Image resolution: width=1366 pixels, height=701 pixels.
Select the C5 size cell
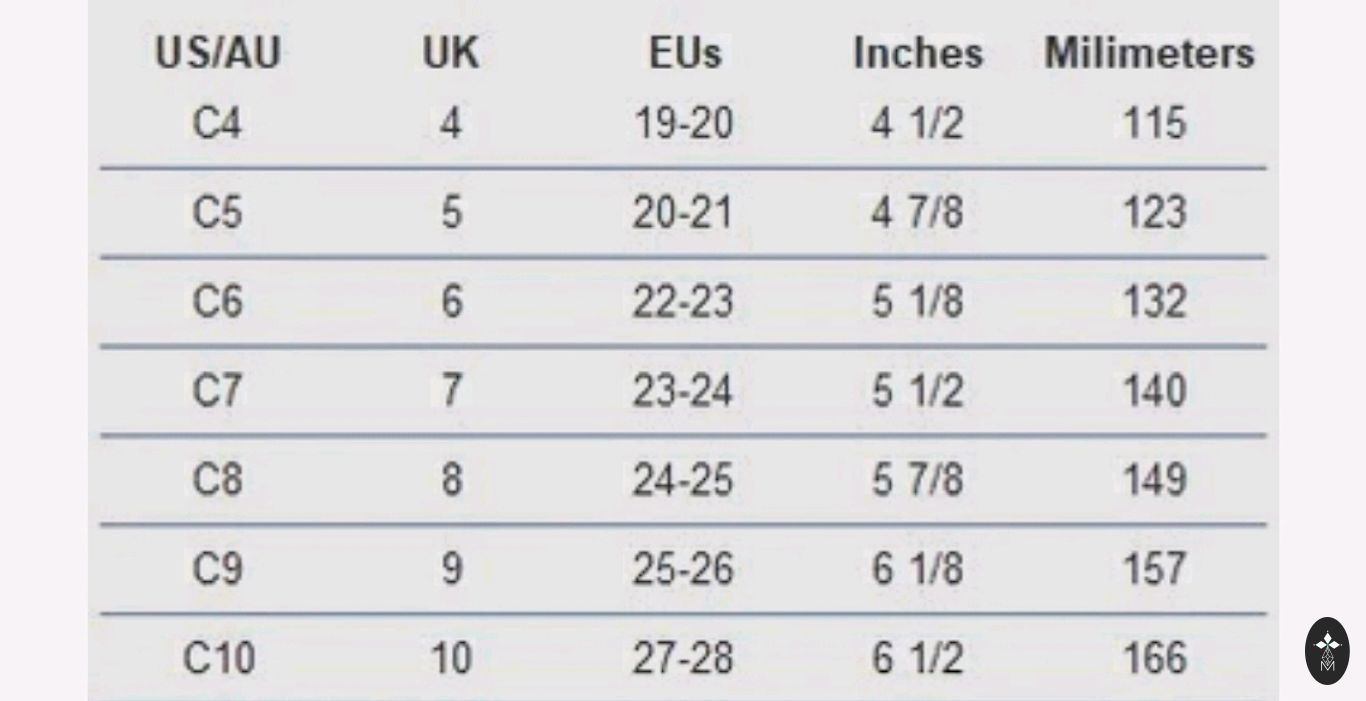217,213
